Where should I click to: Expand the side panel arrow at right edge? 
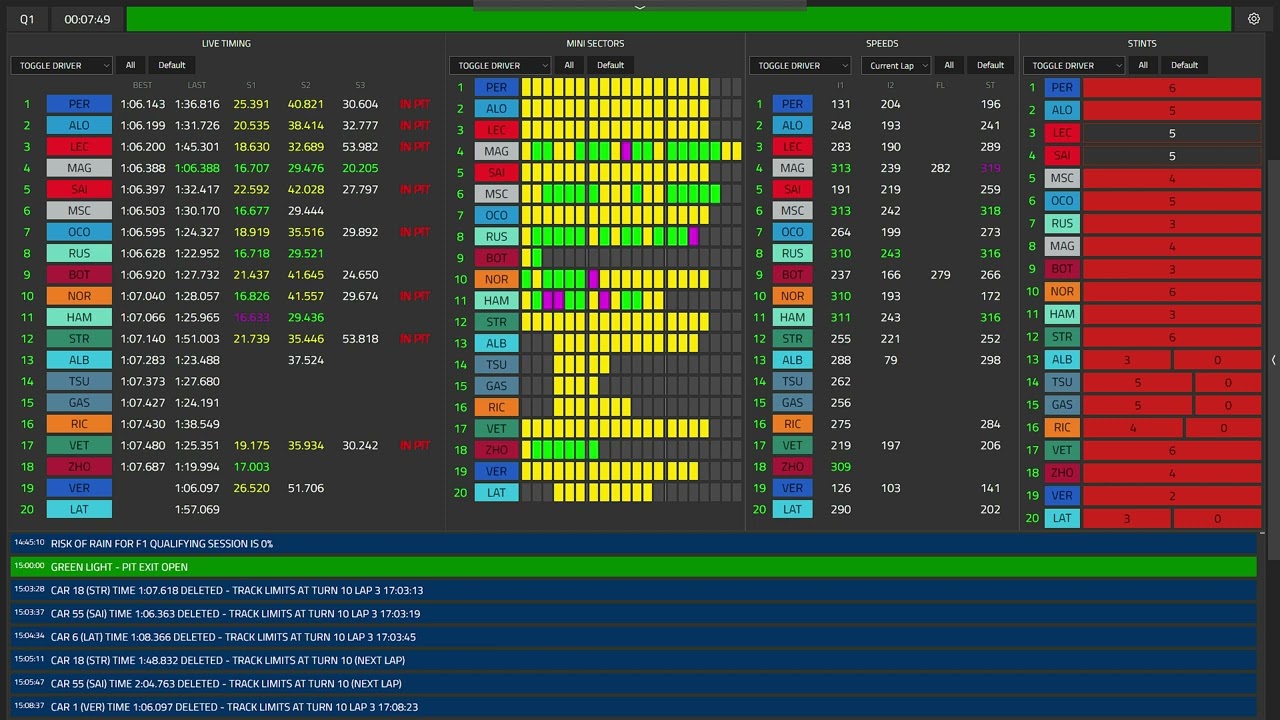tap(1273, 360)
